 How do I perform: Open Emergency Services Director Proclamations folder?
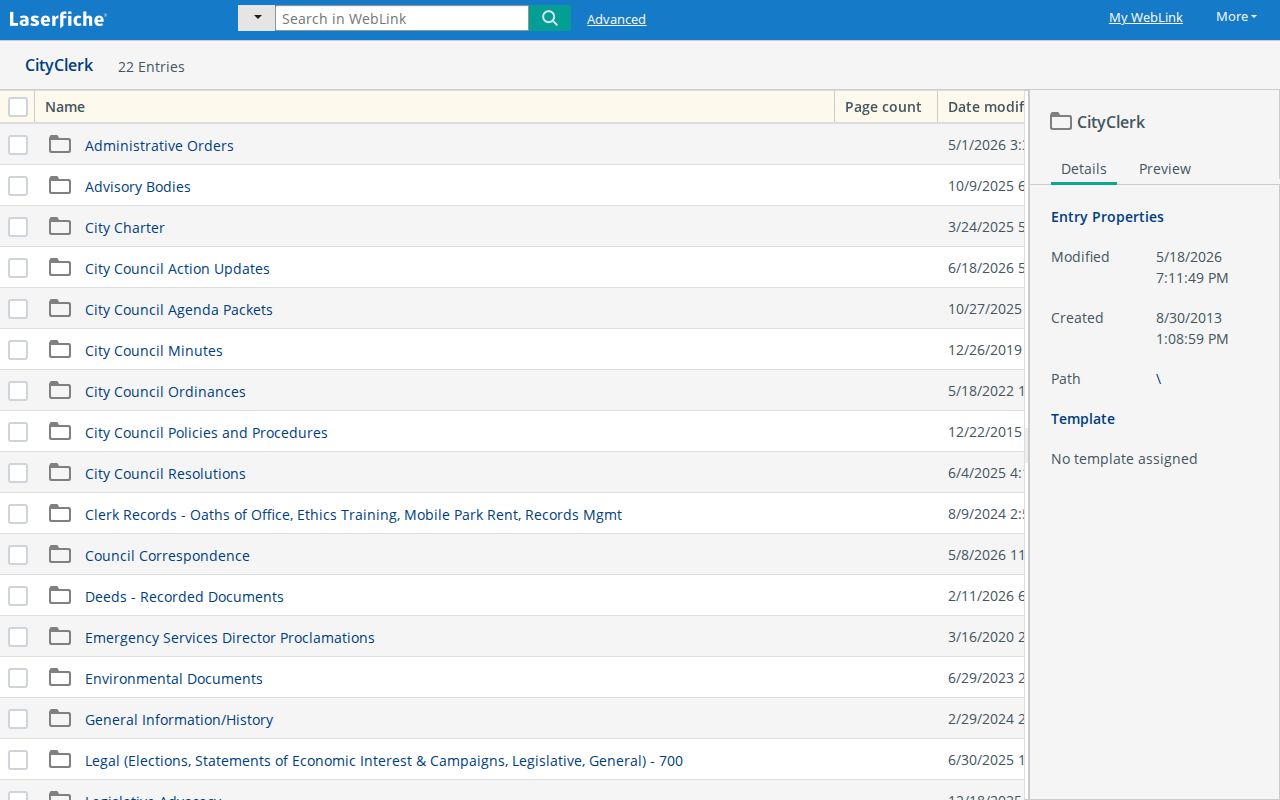coord(230,638)
